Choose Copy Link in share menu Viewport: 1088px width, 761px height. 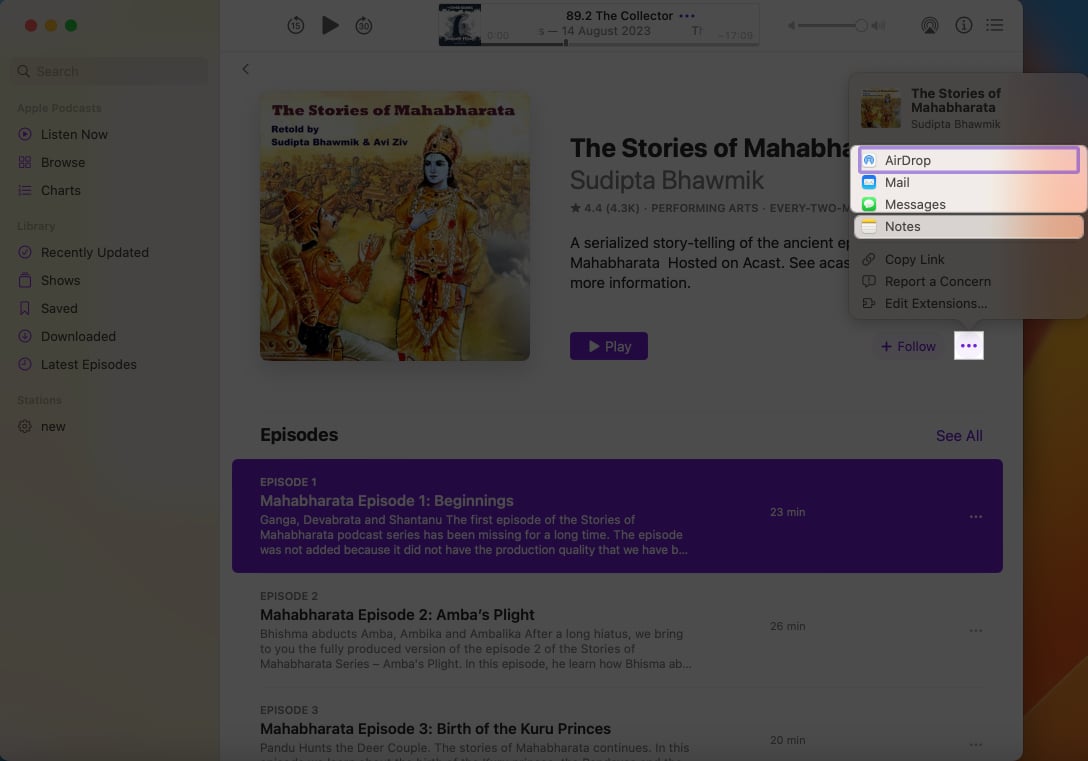914,259
